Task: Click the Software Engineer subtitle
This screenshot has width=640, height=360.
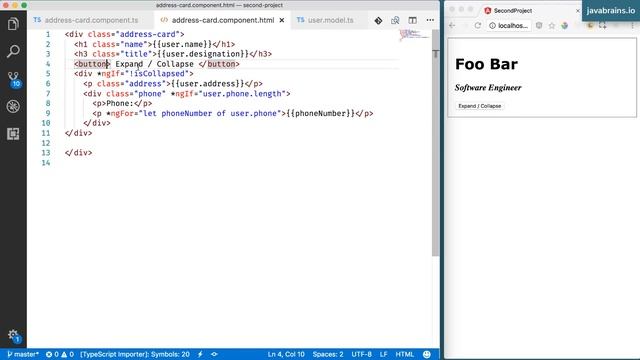Action: tap(488, 88)
